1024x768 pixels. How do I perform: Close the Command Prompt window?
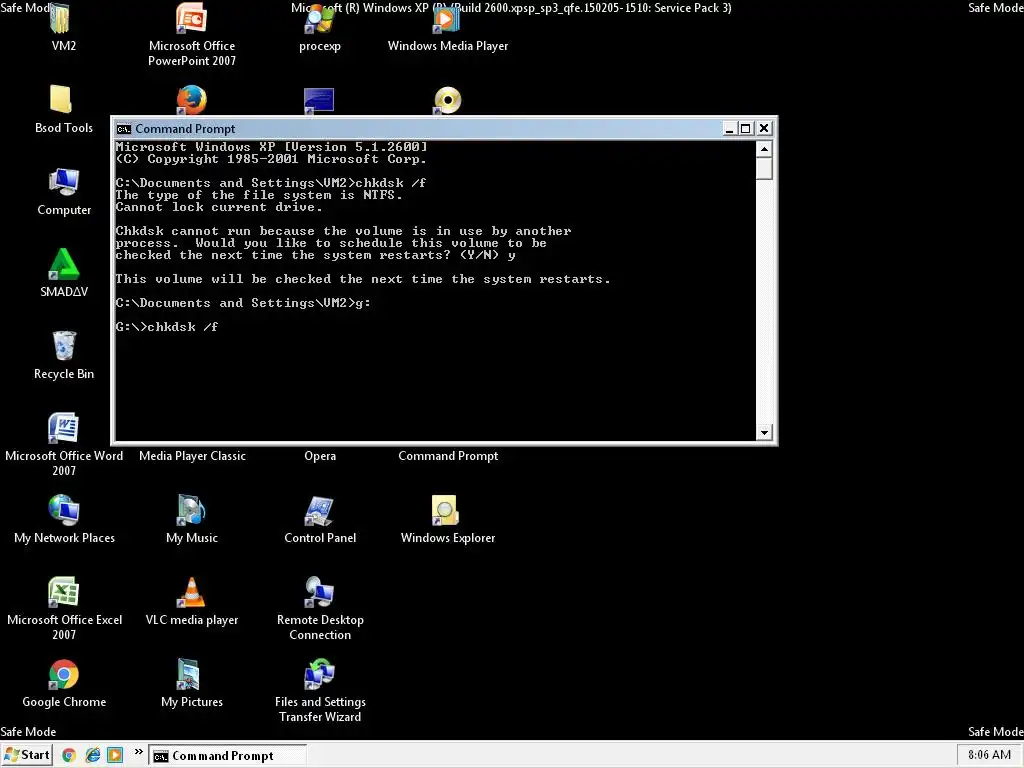763,129
